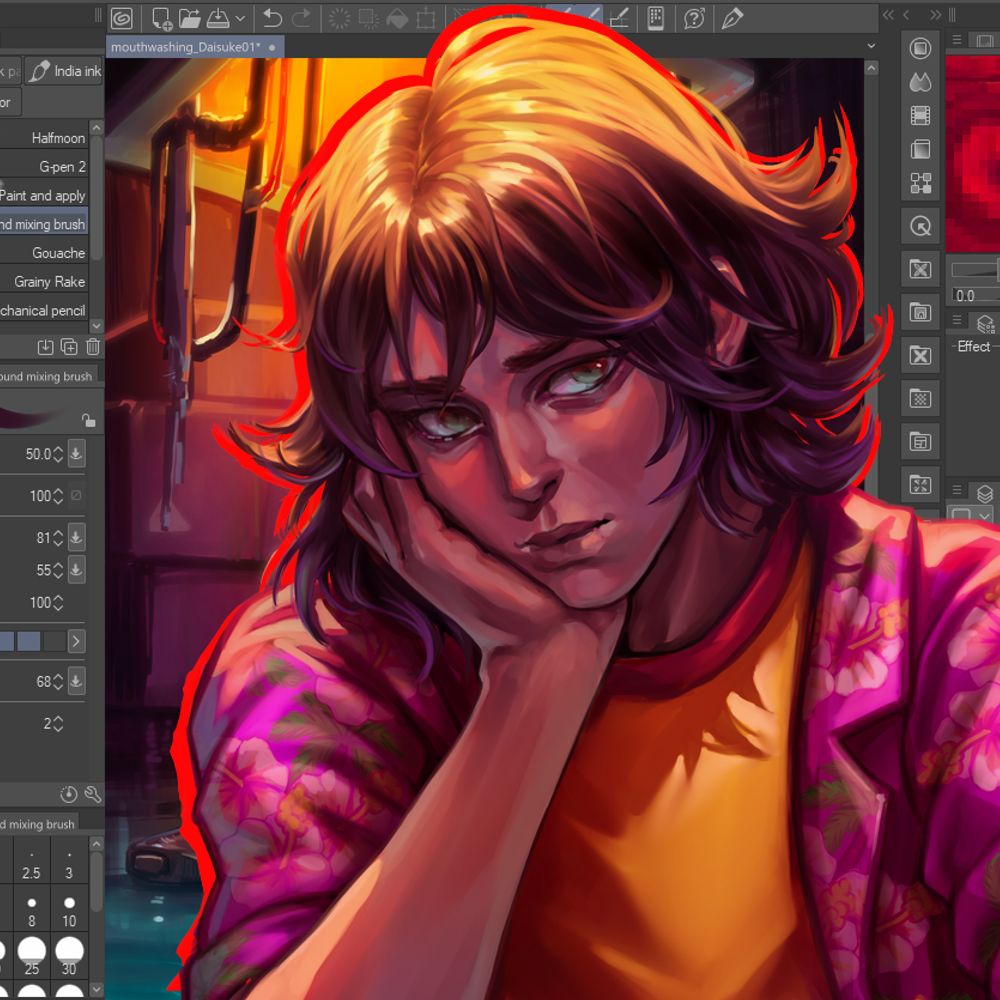
Task: Adjust the stepper next to value 81
Action: pyautogui.click(x=58, y=538)
